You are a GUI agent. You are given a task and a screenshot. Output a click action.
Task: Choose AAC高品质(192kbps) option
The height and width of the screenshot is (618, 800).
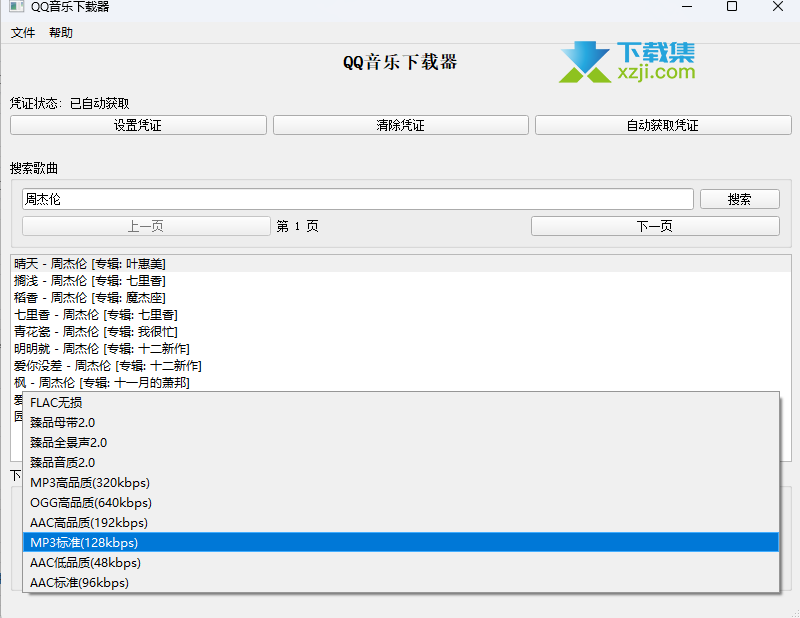tap(401, 523)
